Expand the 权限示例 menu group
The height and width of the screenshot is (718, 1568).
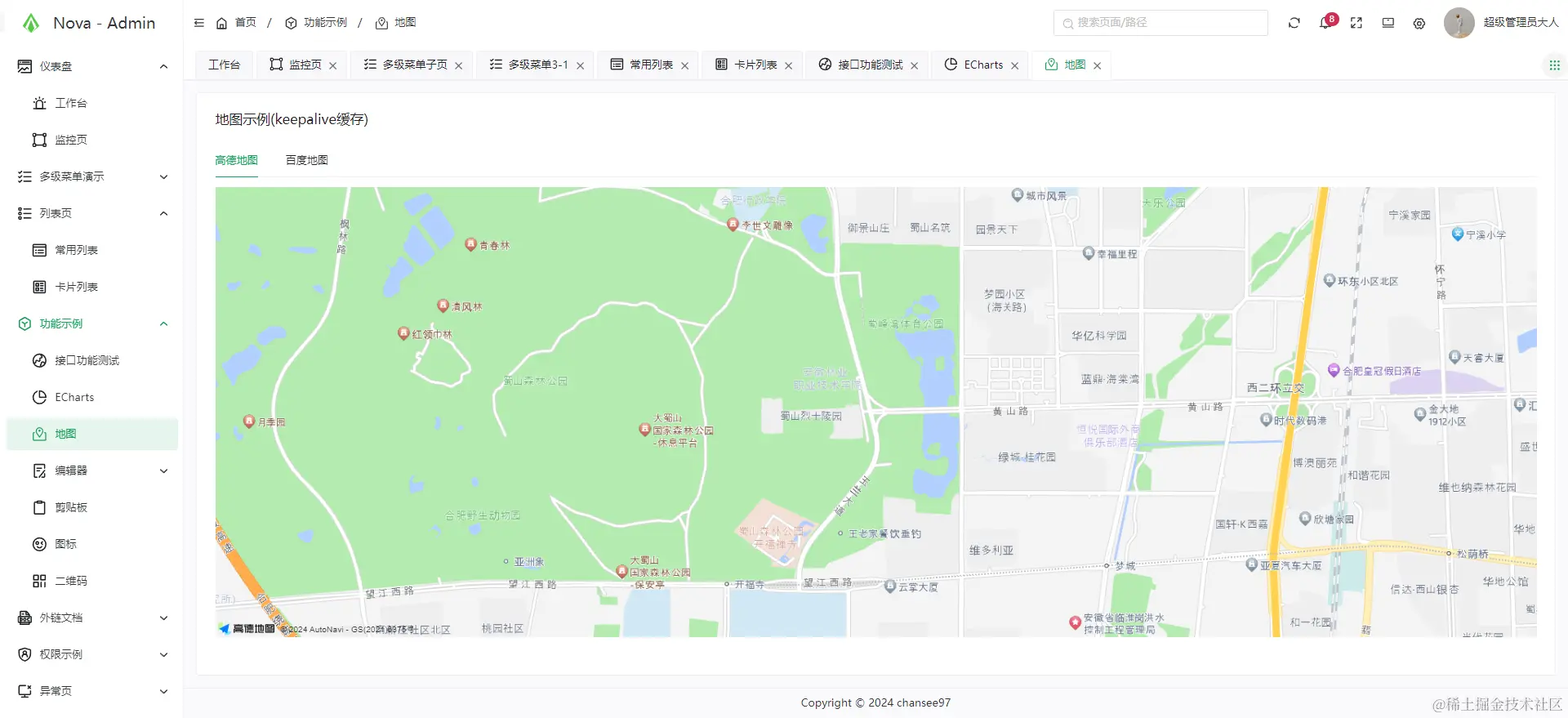pos(163,654)
